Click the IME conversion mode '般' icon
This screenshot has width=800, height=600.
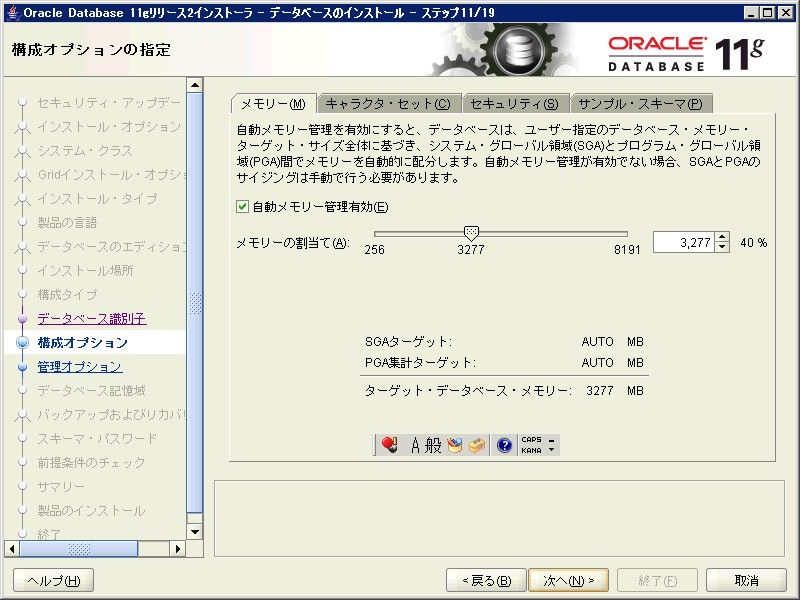[x=433, y=445]
